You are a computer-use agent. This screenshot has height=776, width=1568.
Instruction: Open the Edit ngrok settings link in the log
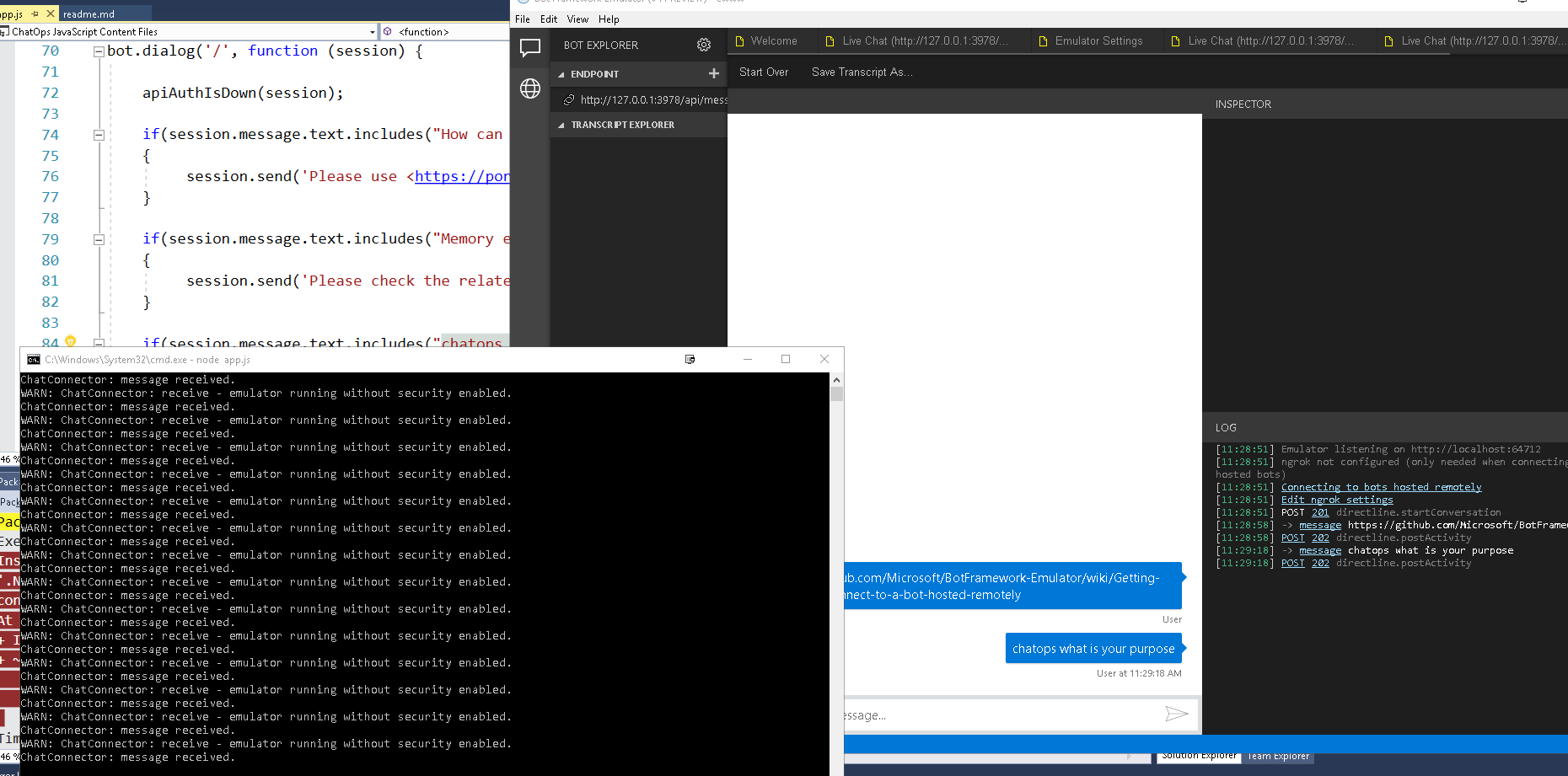coord(1336,500)
